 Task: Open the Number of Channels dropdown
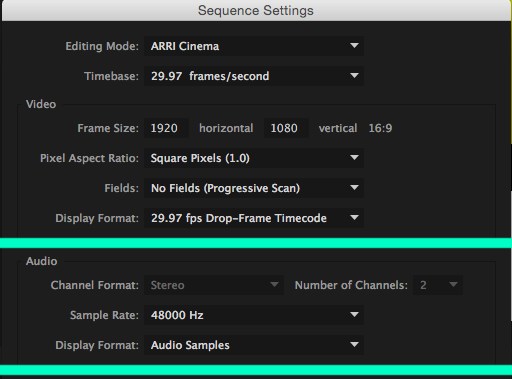pyautogui.click(x=438, y=285)
